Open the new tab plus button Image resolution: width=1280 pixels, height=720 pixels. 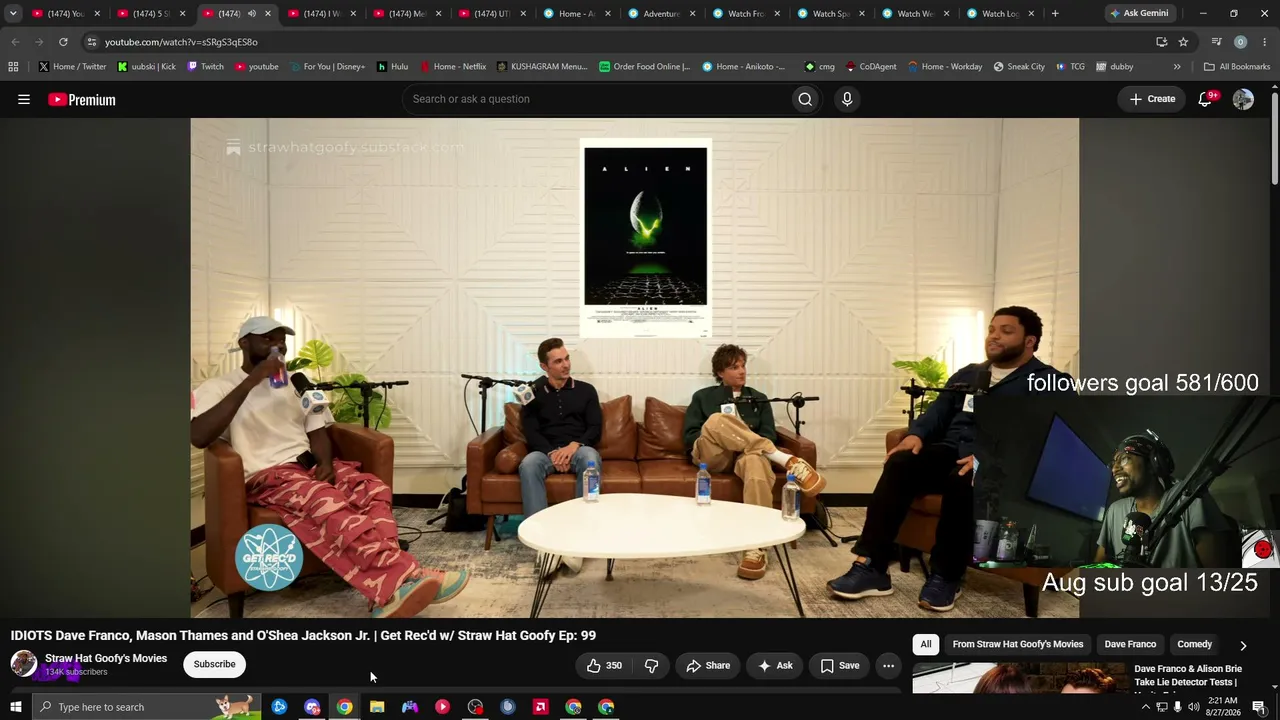click(x=1055, y=14)
